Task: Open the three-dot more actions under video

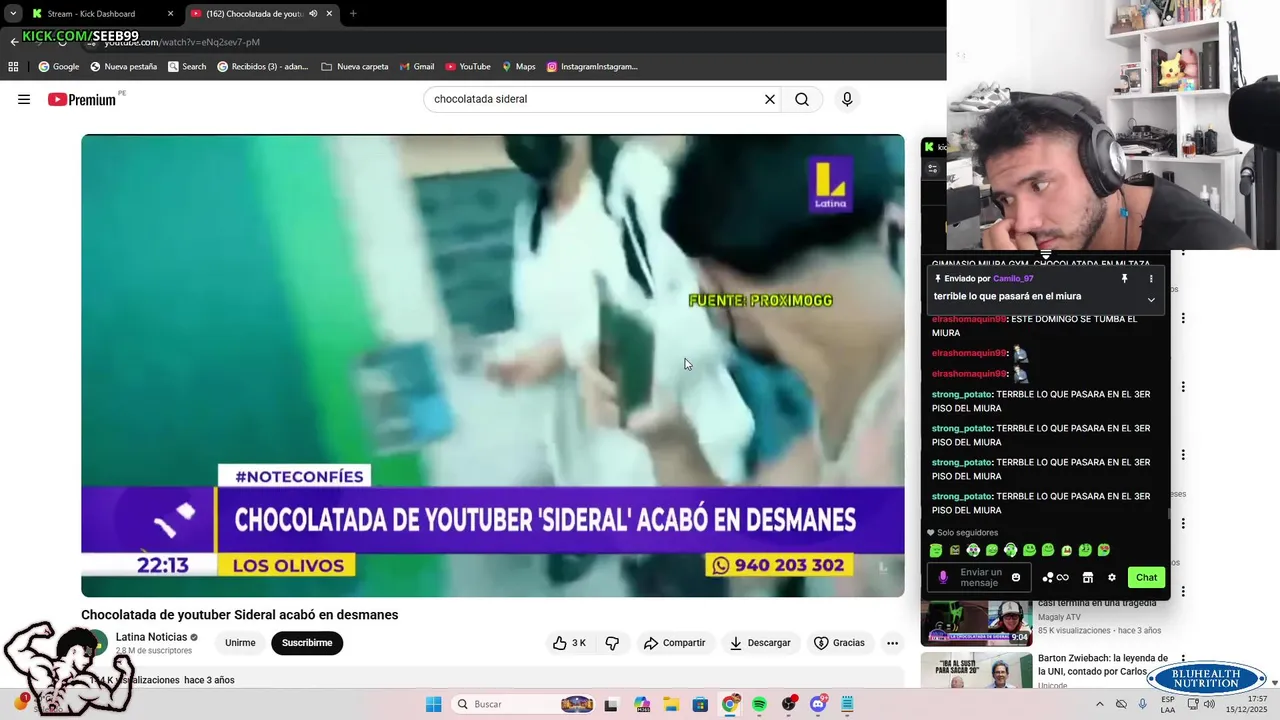Action: coord(892,643)
